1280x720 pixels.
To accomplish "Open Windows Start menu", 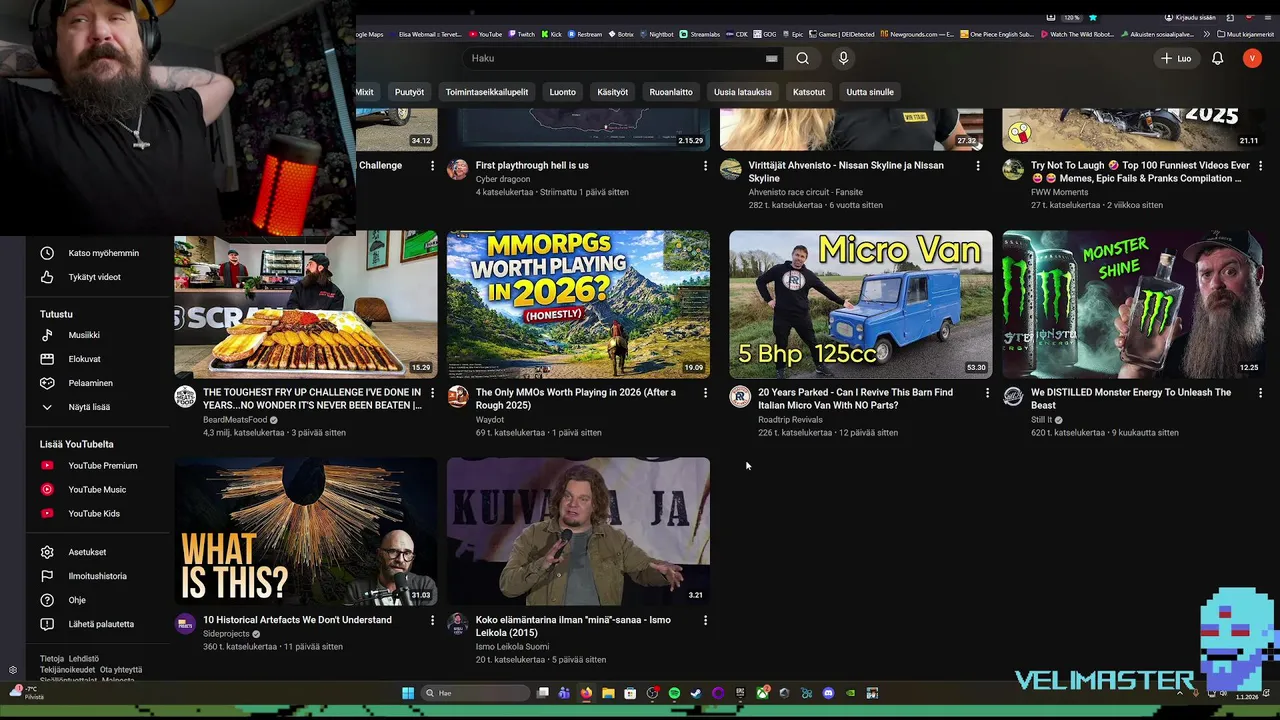I will point(408,693).
